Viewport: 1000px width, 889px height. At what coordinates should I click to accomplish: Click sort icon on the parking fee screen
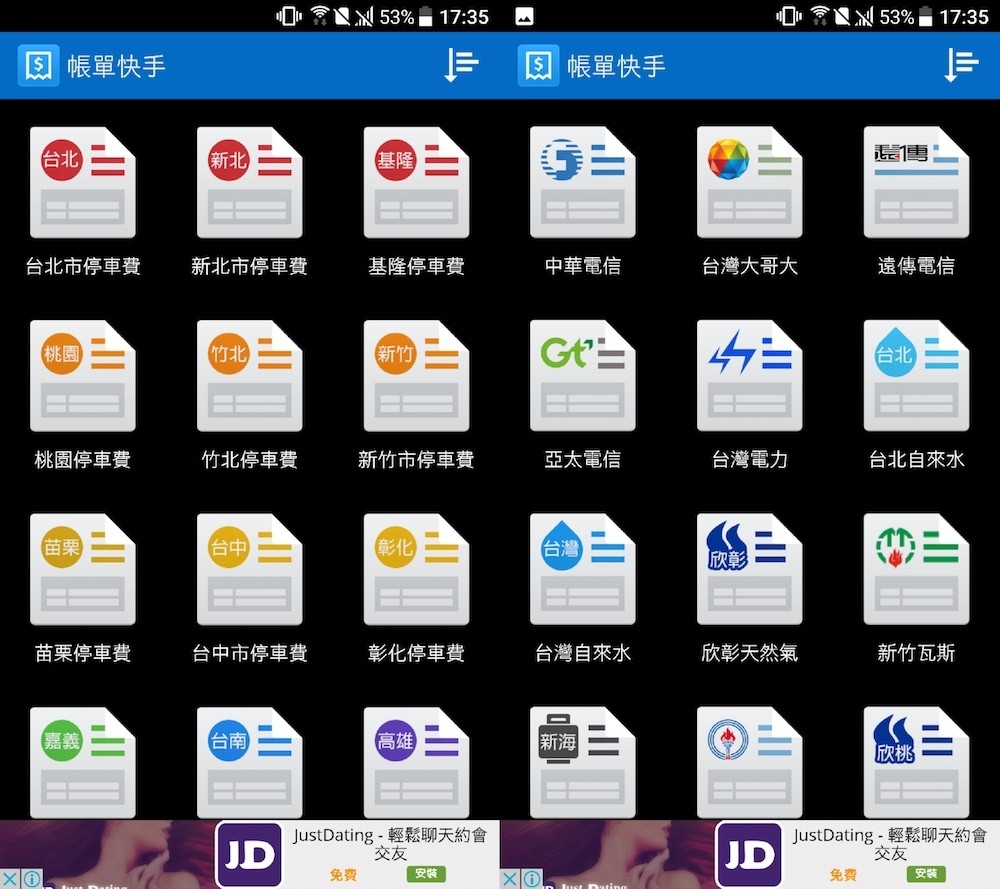click(x=461, y=66)
